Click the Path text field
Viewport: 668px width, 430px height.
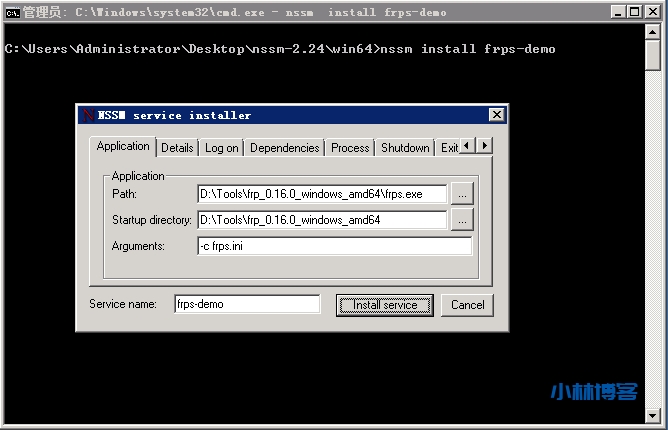pyautogui.click(x=322, y=194)
